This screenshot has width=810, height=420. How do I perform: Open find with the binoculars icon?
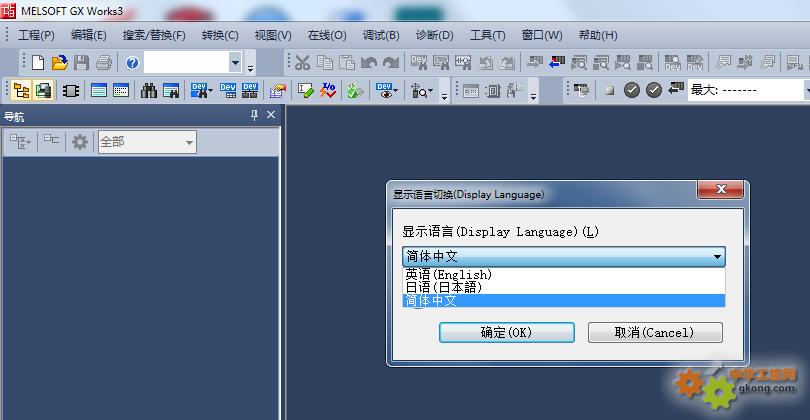pos(149,91)
